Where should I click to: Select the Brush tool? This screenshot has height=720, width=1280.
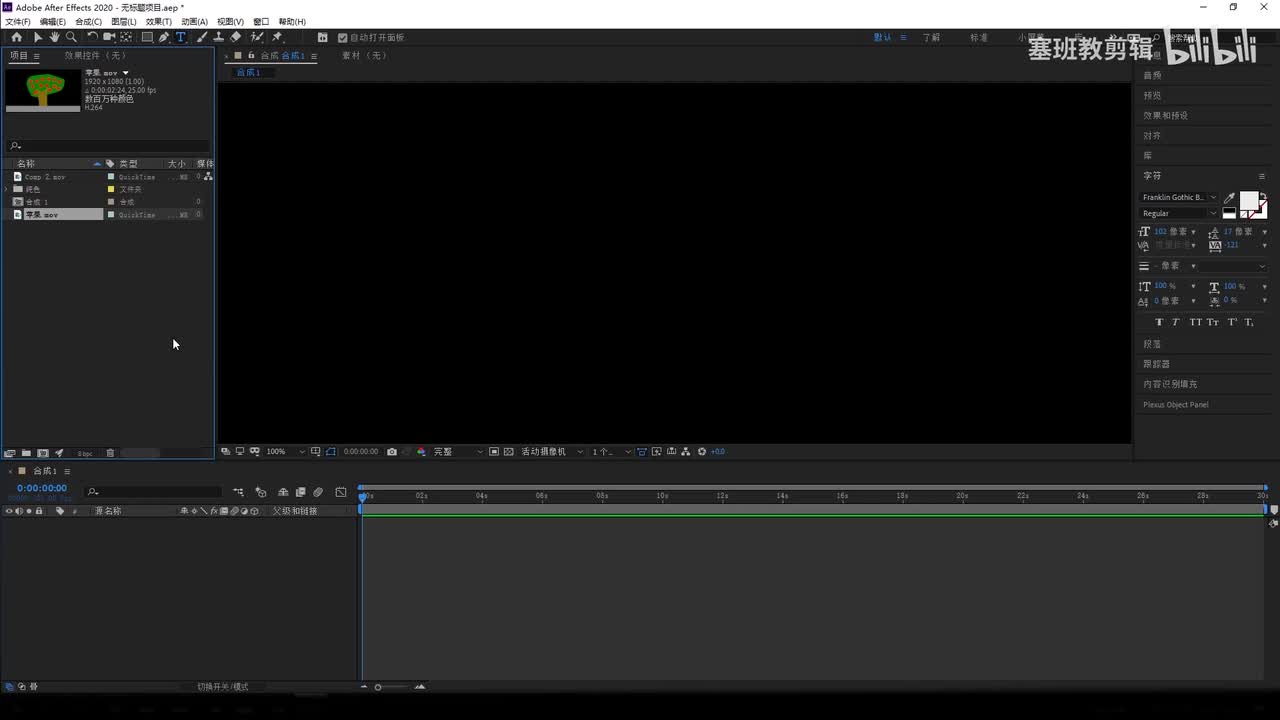[x=202, y=37]
